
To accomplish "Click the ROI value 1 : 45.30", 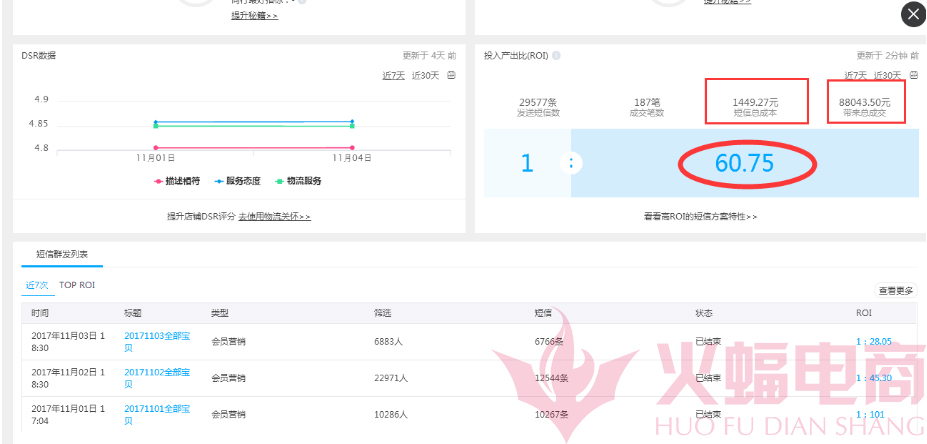I will [x=874, y=378].
